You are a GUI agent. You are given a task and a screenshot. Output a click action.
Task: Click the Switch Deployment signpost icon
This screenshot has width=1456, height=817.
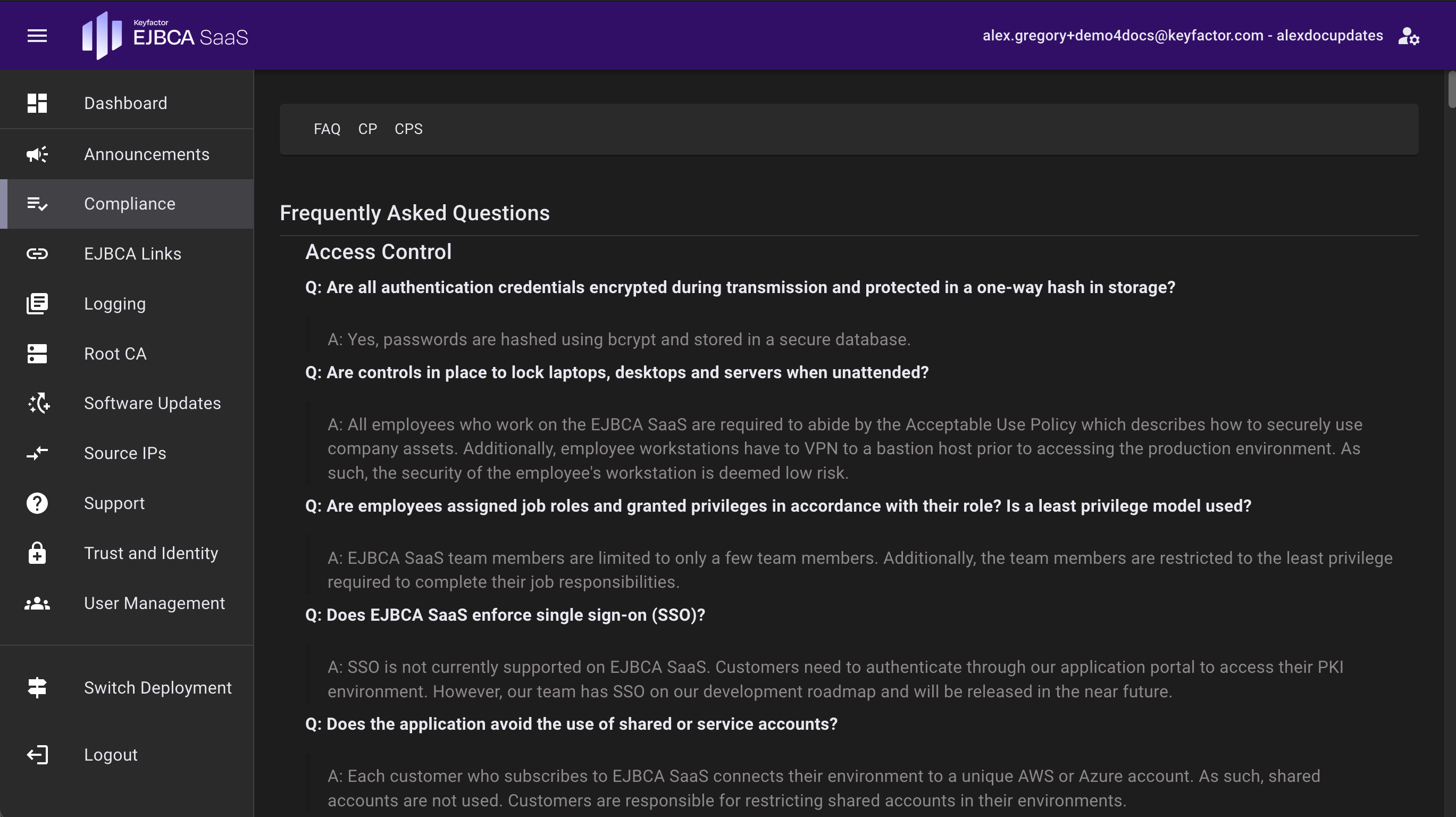(37, 688)
